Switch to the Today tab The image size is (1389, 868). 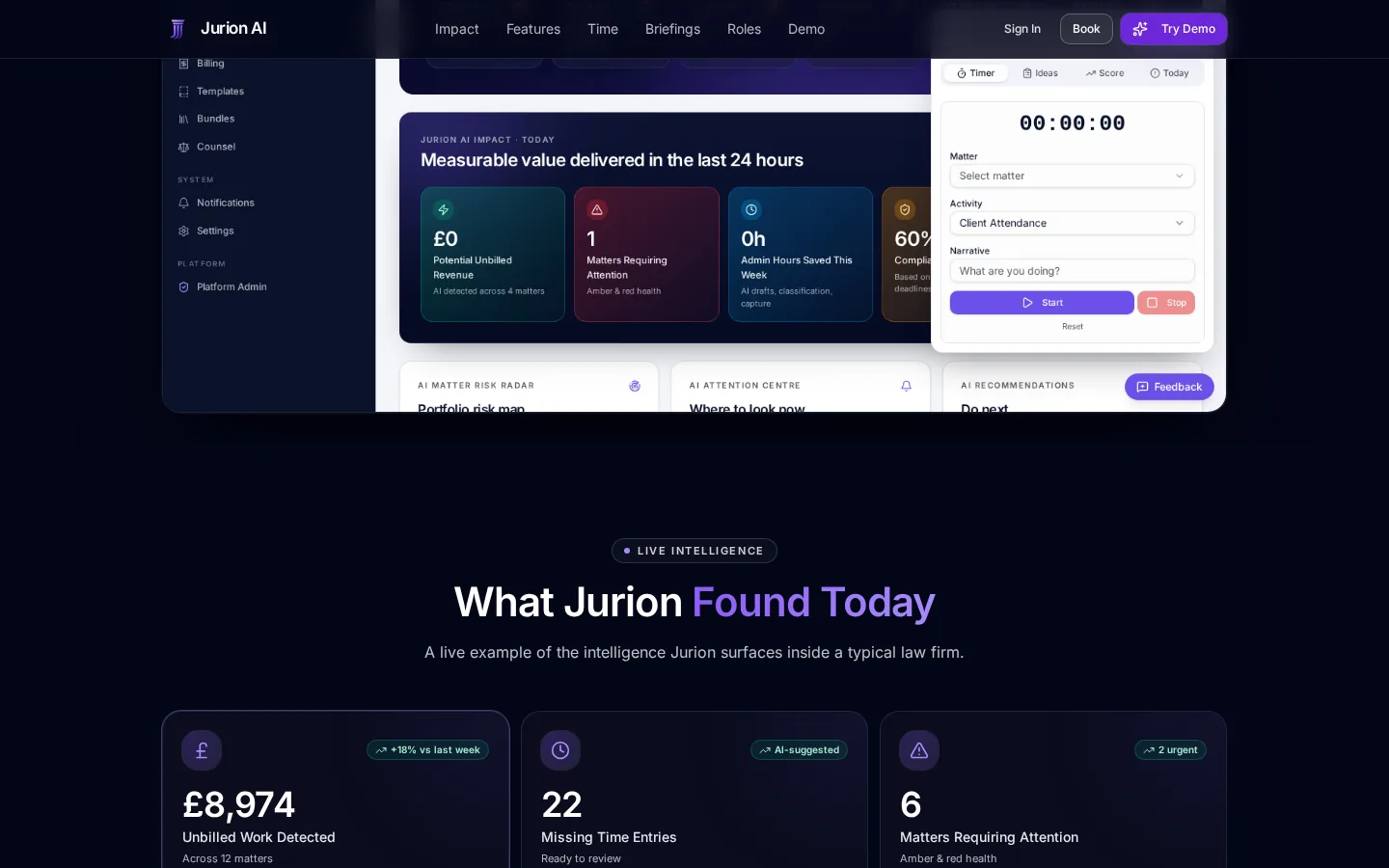[x=1169, y=73]
